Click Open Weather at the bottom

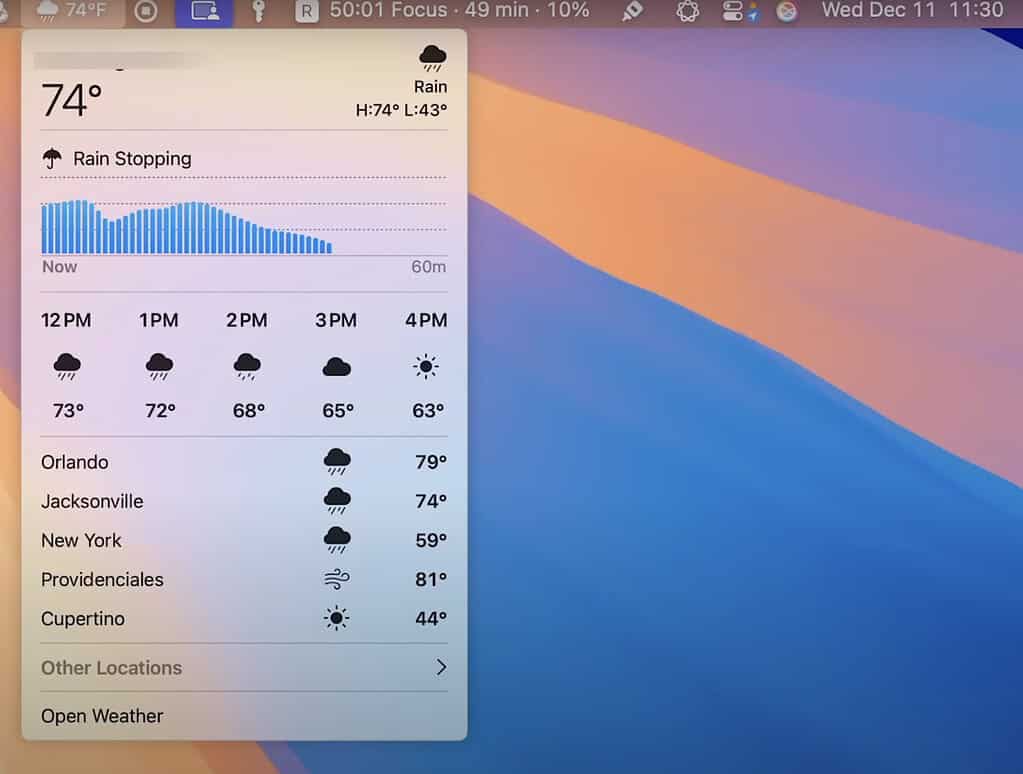(102, 716)
